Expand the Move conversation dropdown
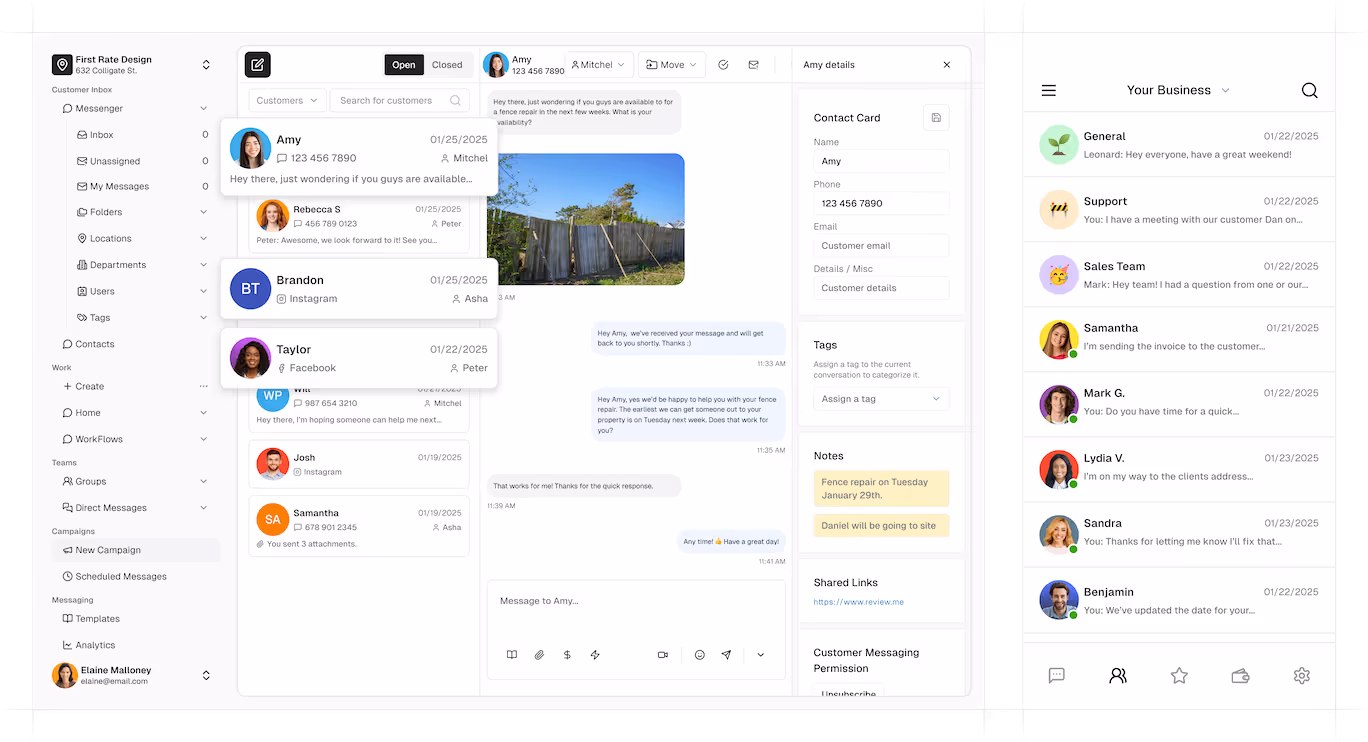 pyautogui.click(x=671, y=64)
